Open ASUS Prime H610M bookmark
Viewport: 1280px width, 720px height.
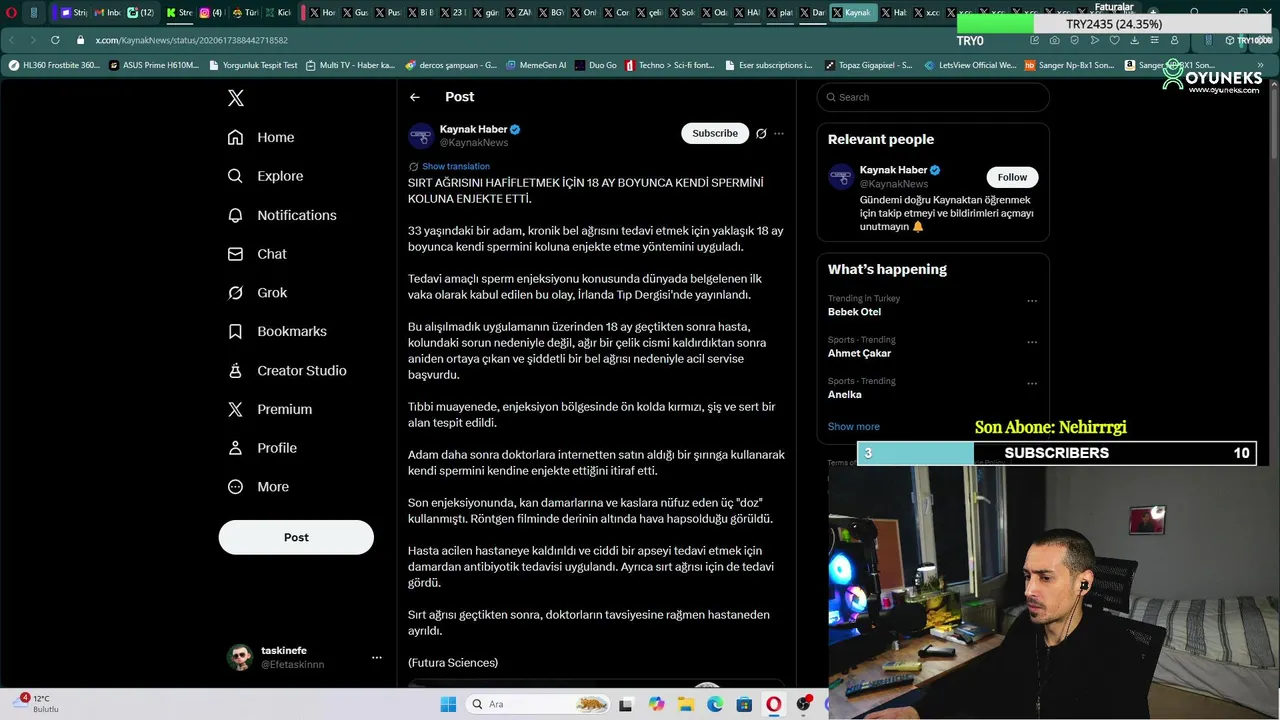tap(155, 65)
